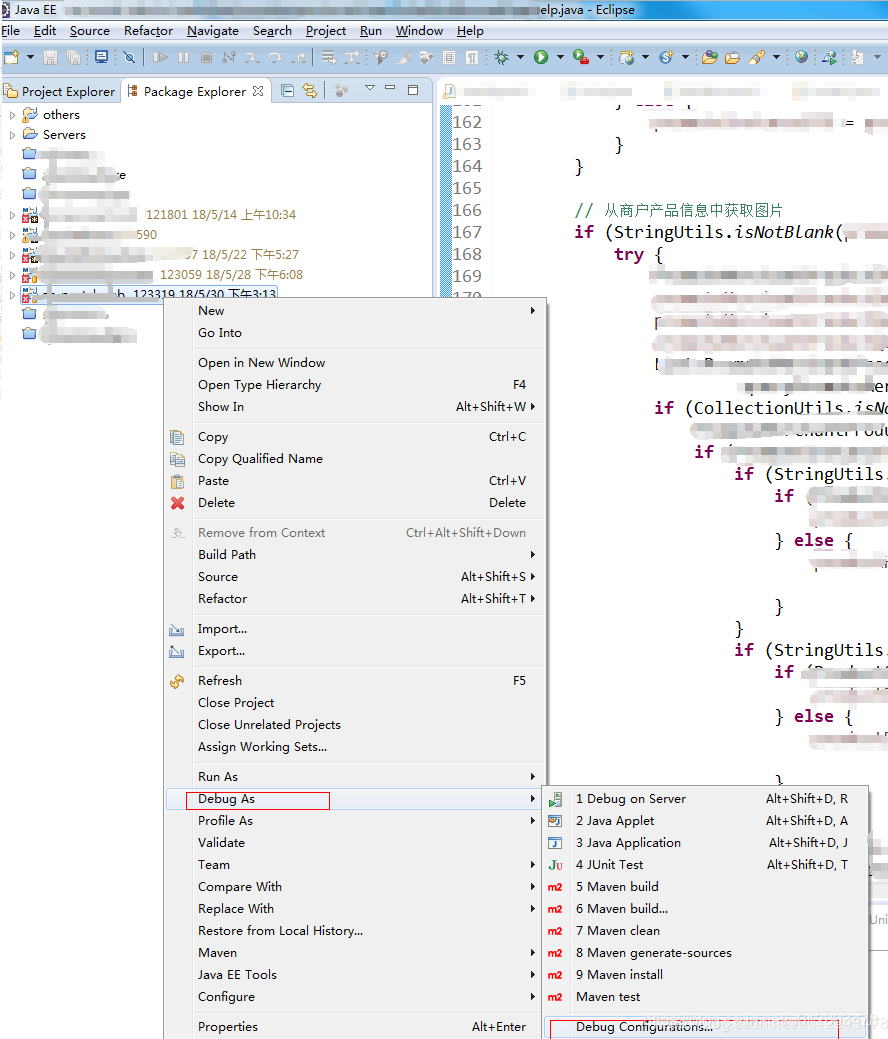Click the Save toolbar icon
Screen dimensions: 888x1039
coord(50,58)
